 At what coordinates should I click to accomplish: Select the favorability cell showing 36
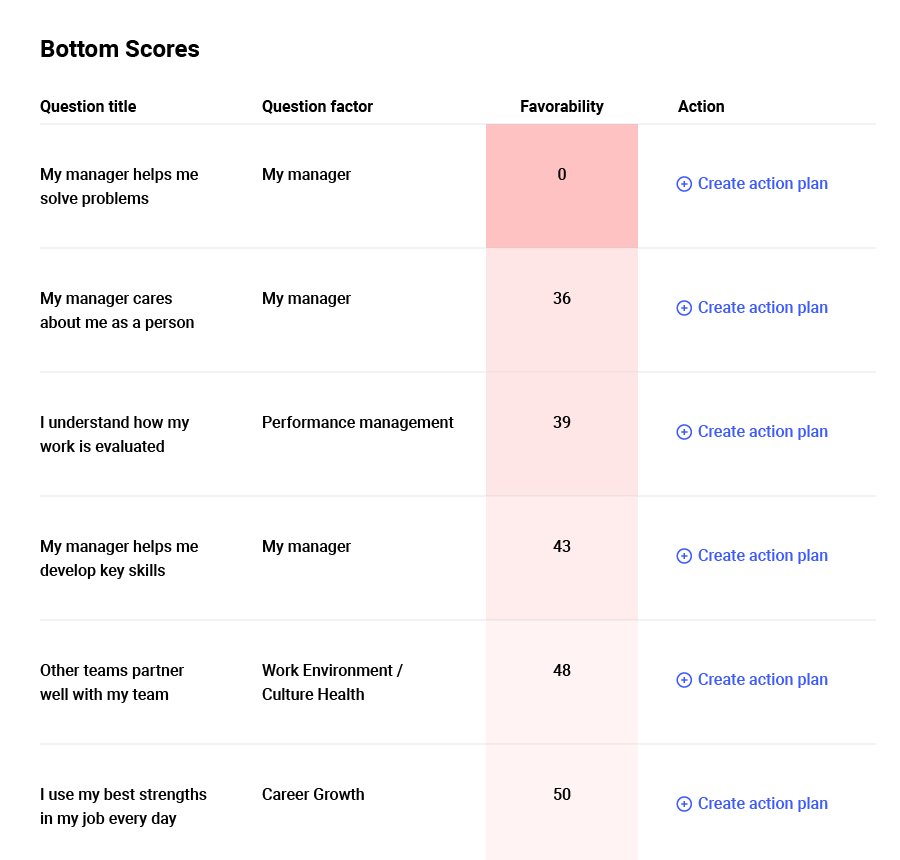561,308
